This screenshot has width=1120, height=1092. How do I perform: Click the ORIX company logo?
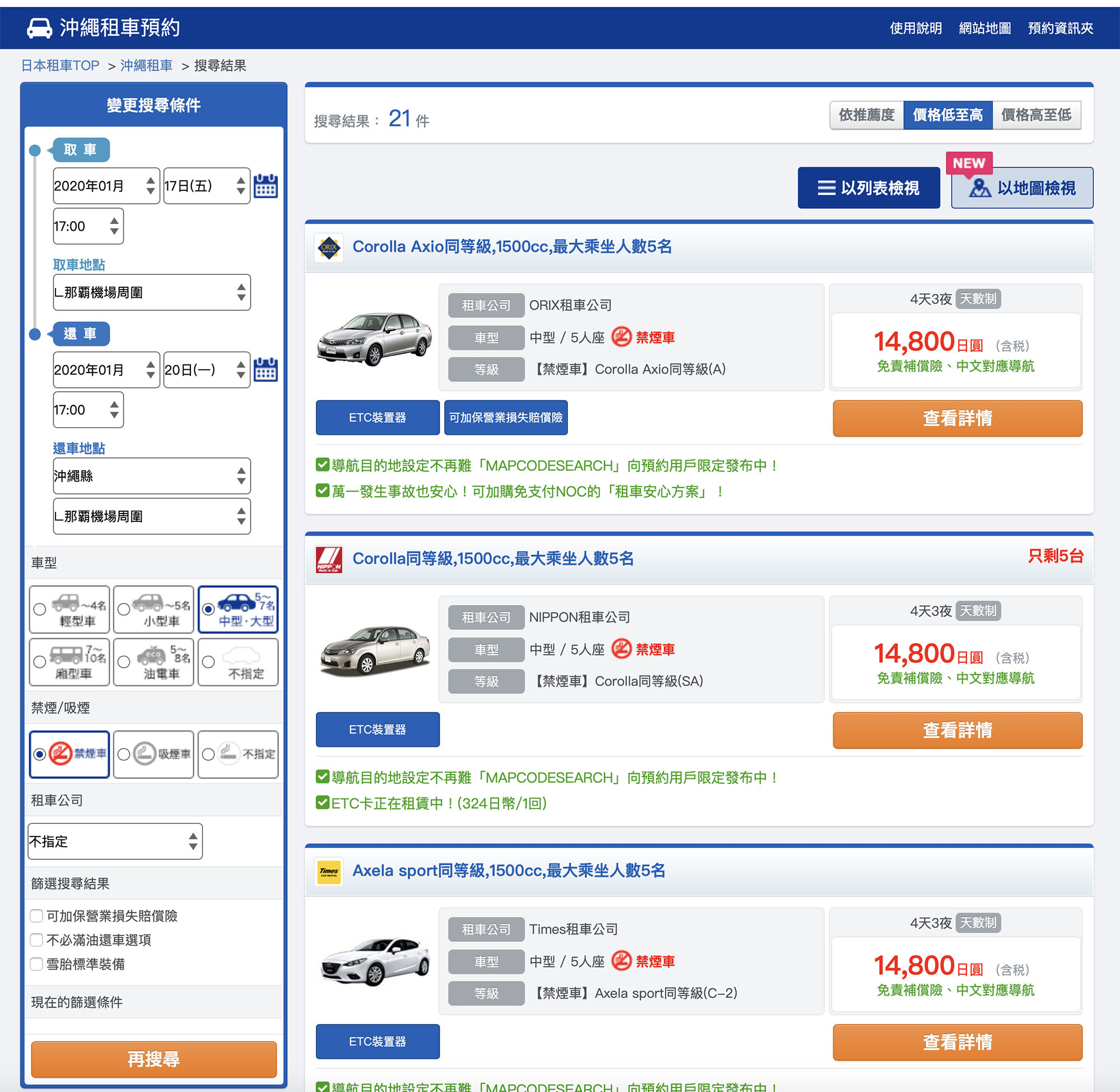(329, 247)
